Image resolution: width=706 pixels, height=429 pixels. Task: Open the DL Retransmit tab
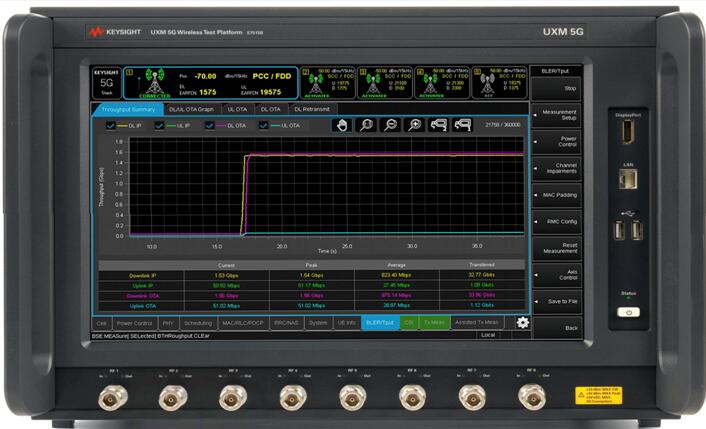[312, 109]
